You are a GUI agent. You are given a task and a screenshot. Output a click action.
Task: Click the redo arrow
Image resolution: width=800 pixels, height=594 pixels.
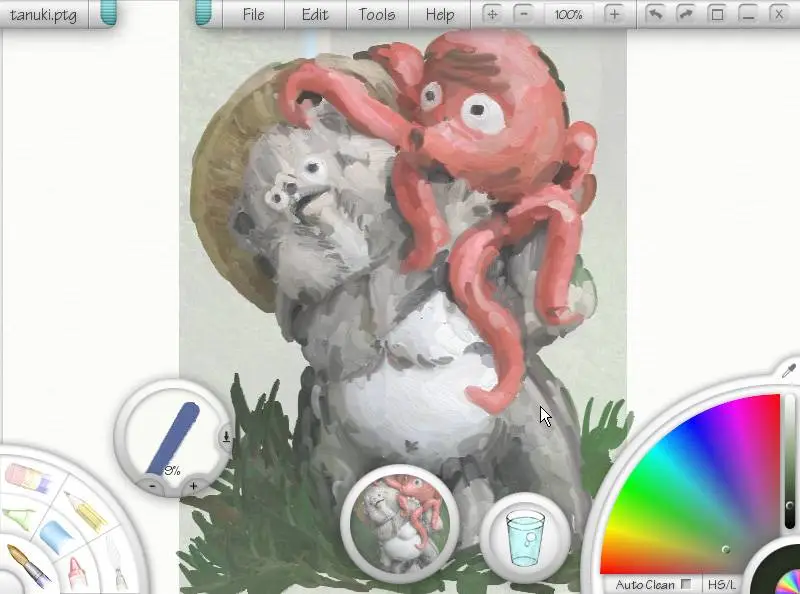[686, 14]
